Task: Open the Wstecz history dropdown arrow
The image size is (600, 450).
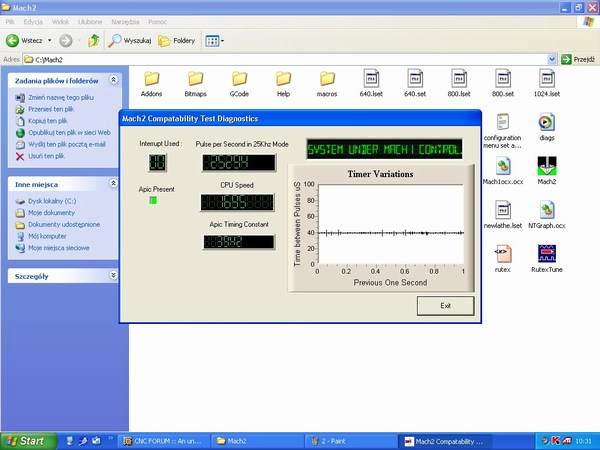Action: [49, 41]
